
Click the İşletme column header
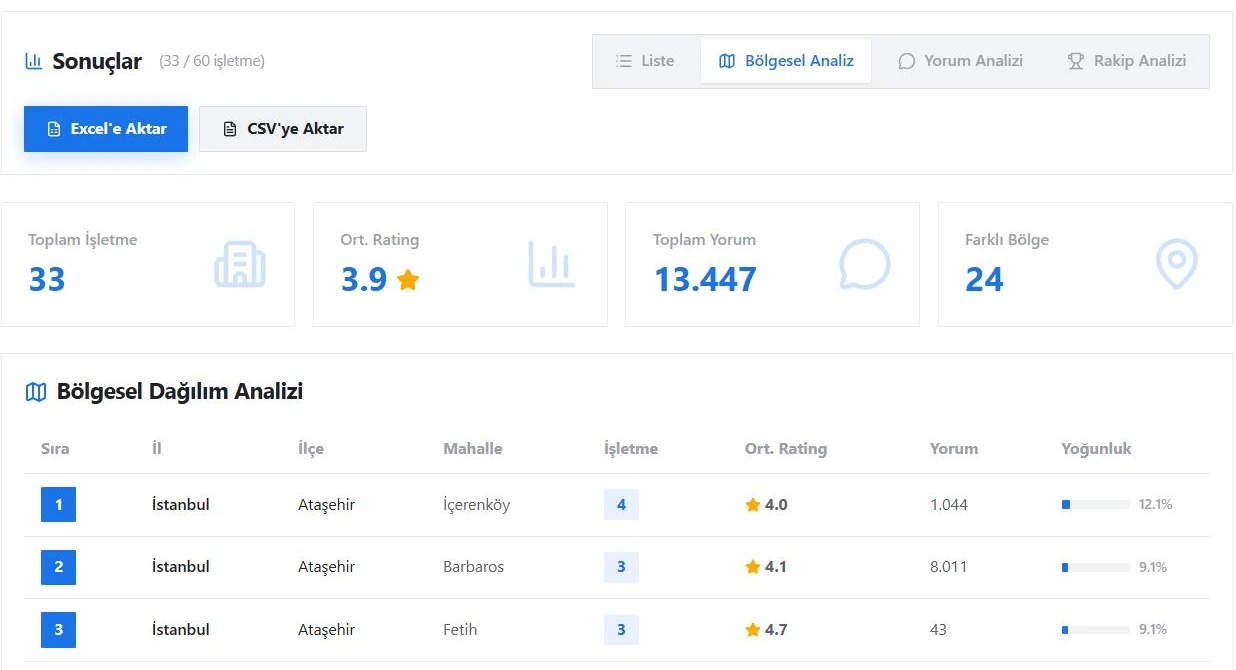(631, 449)
